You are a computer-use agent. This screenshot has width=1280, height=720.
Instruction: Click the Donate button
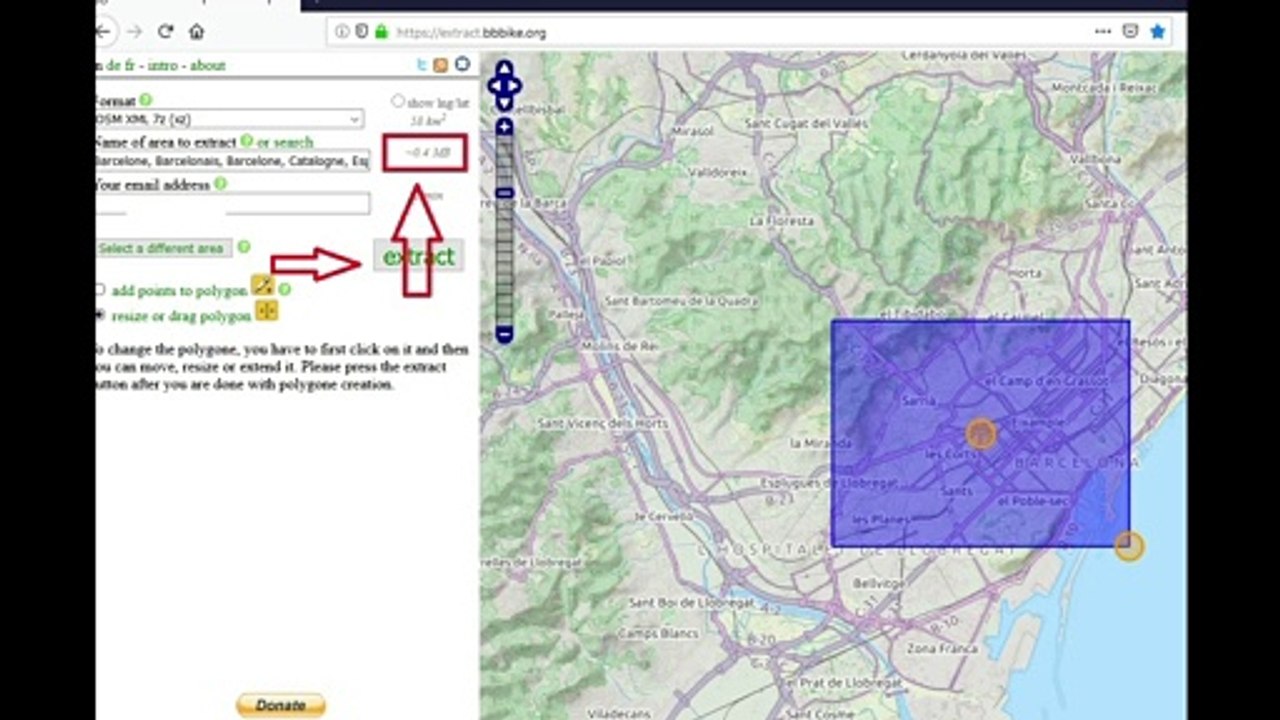click(281, 705)
